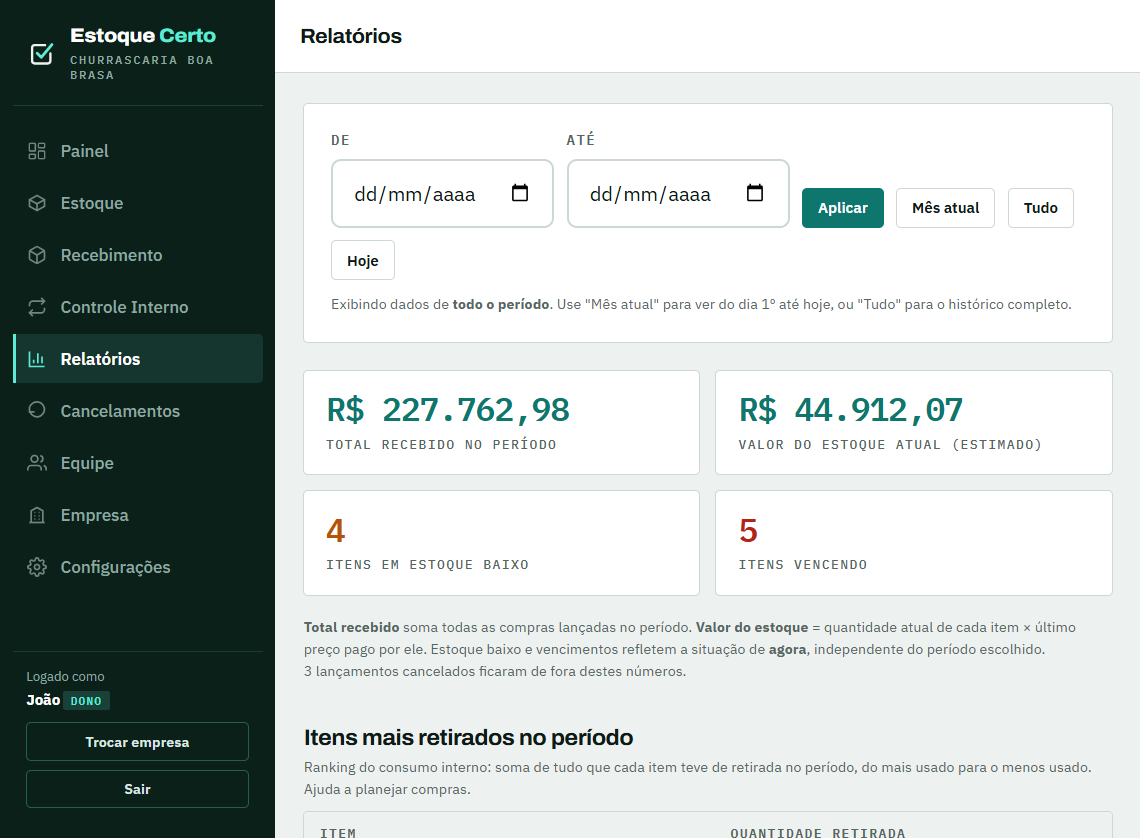
Task: Click the Equipe people icon
Action: pos(37,463)
